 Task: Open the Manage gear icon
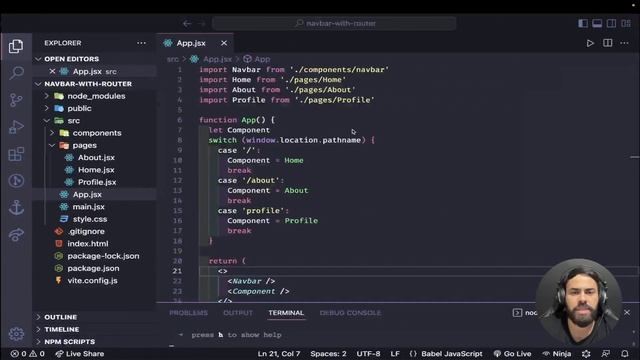tap(16, 334)
